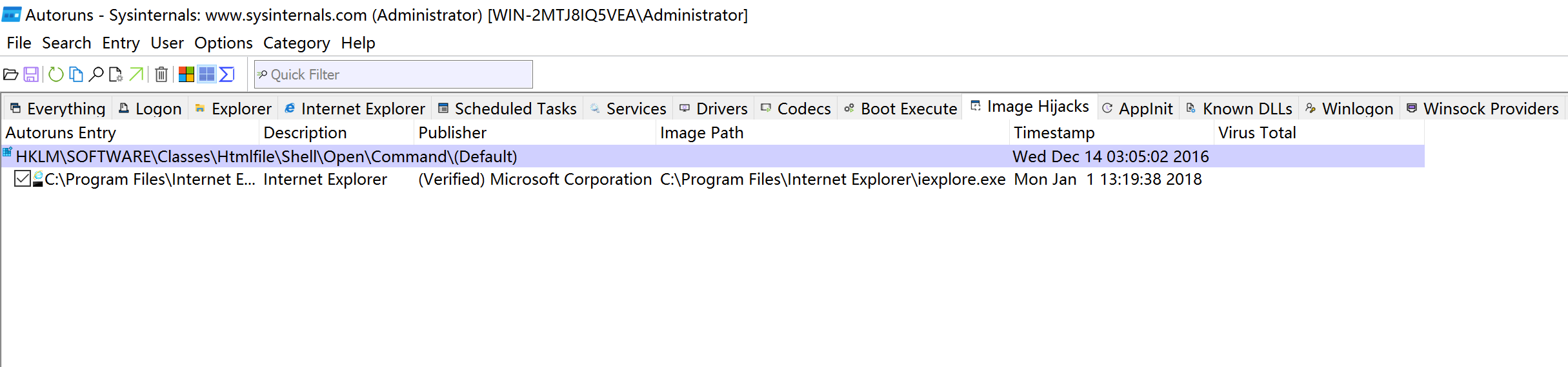Image resolution: width=1568 pixels, height=367 pixels.
Task: Click the Open file toolbar icon
Action: tap(11, 75)
